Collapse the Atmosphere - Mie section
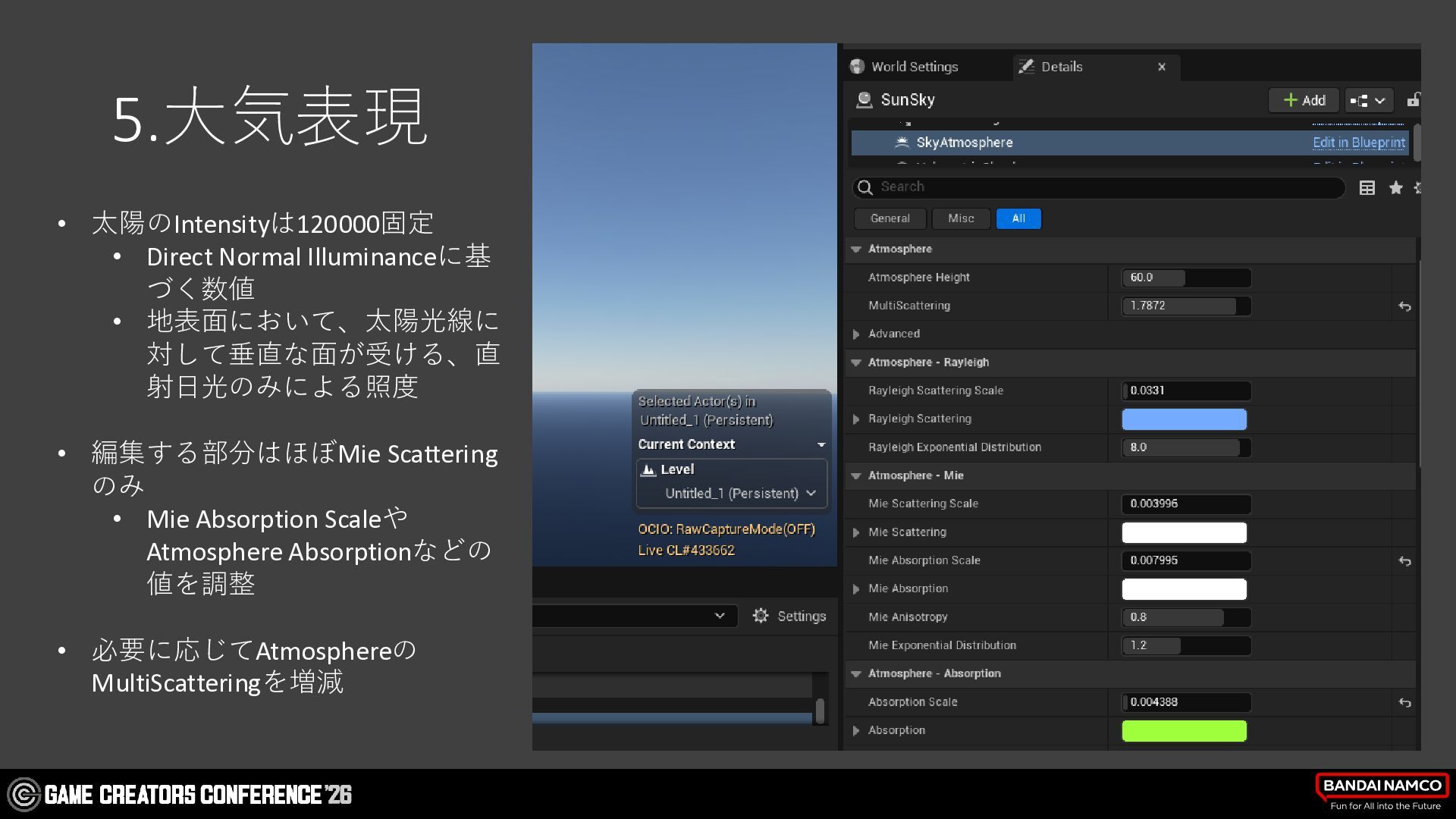Screen dimensions: 1456x819 pos(856,475)
